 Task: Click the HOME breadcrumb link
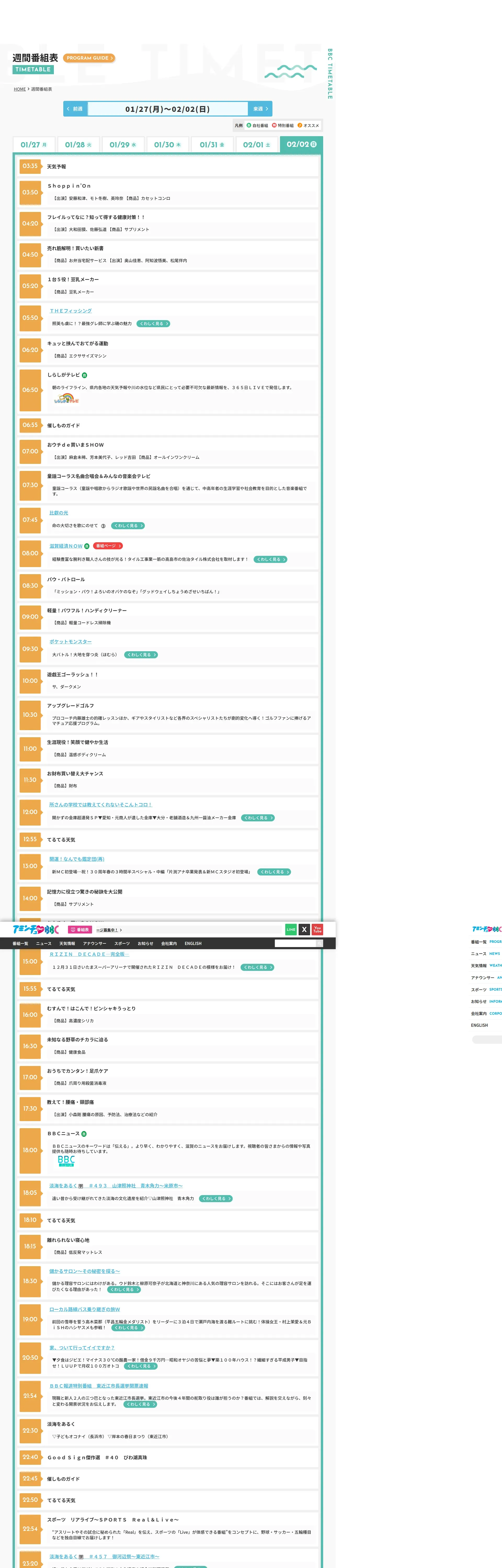click(x=20, y=89)
